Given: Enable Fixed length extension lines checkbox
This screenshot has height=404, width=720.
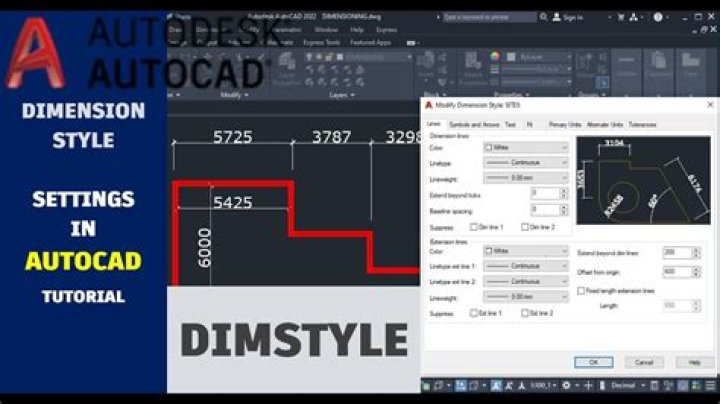Looking at the screenshot, I should [x=582, y=290].
